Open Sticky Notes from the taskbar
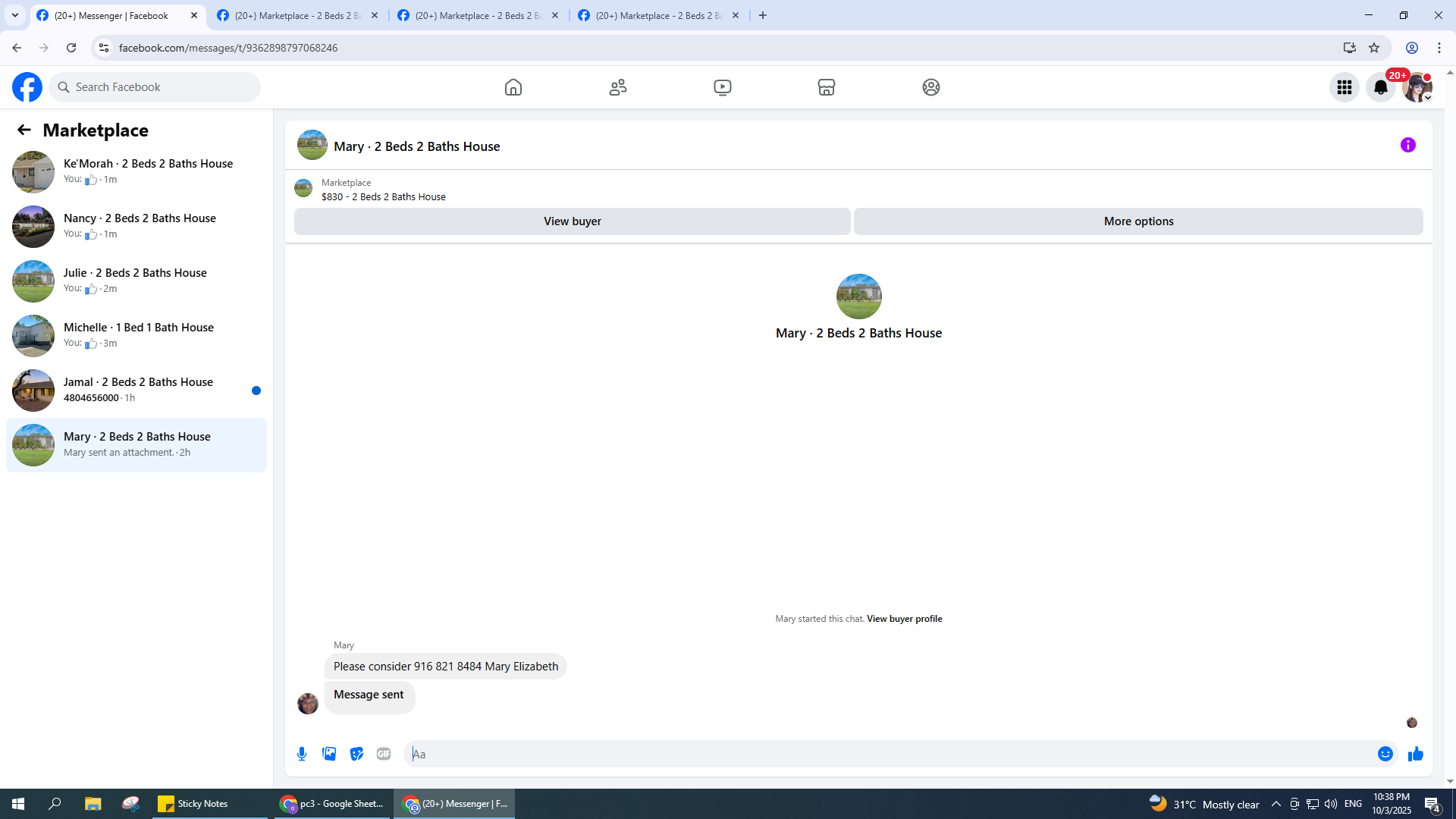This screenshot has width=1456, height=819. pos(209,804)
